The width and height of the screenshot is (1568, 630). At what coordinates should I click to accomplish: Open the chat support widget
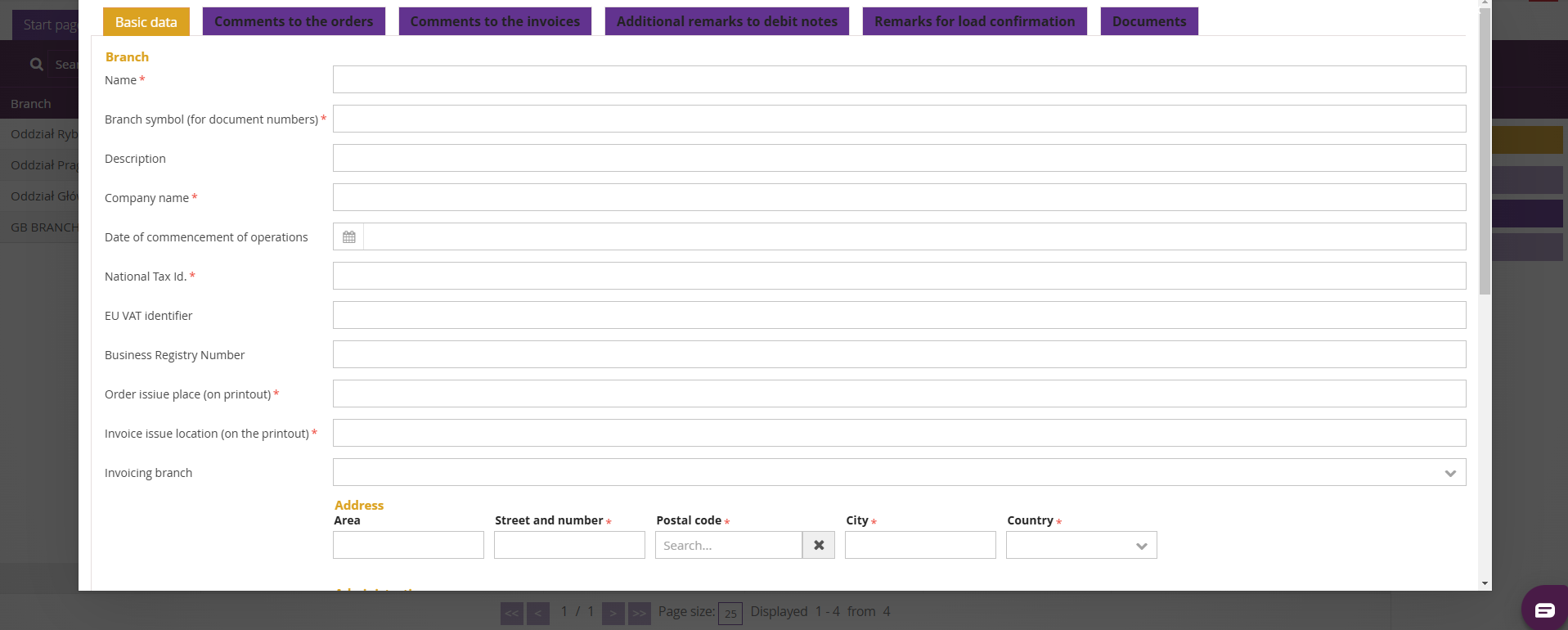tap(1544, 610)
